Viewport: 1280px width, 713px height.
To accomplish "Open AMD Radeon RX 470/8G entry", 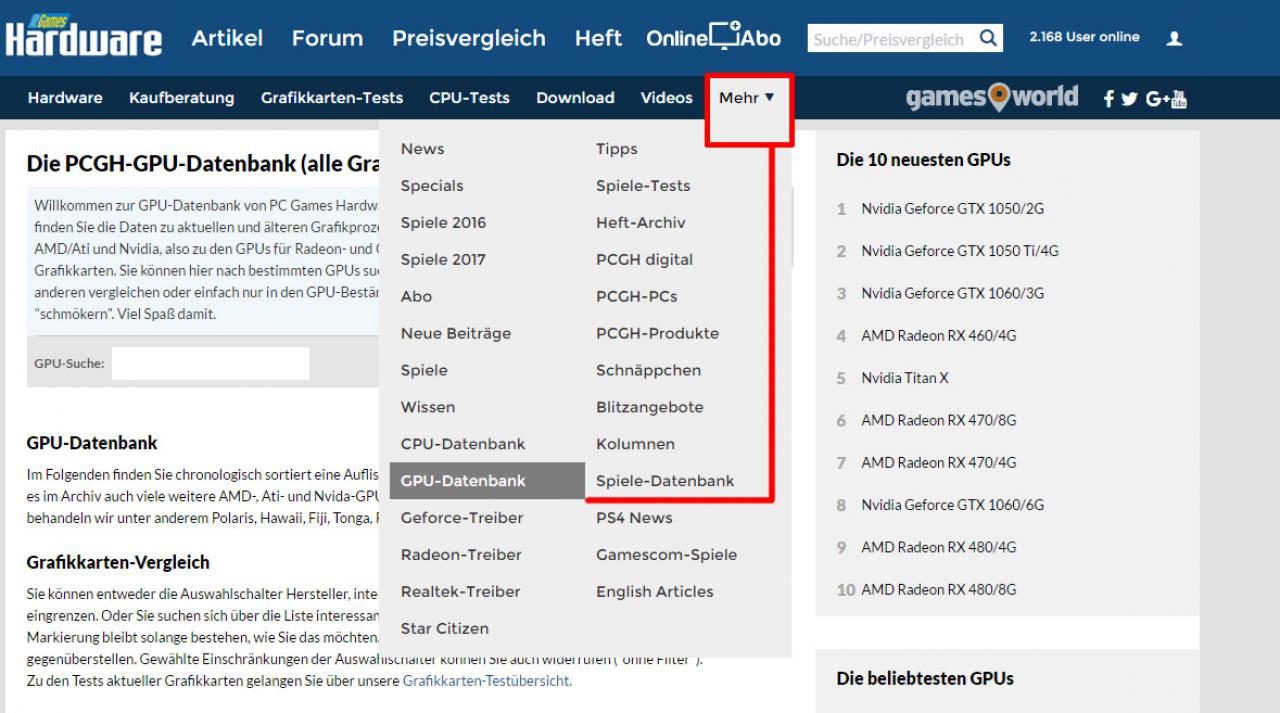I will click(x=939, y=420).
